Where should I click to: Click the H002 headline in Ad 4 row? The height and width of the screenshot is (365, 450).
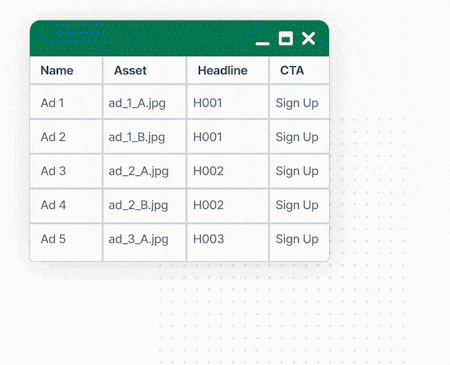(x=228, y=205)
